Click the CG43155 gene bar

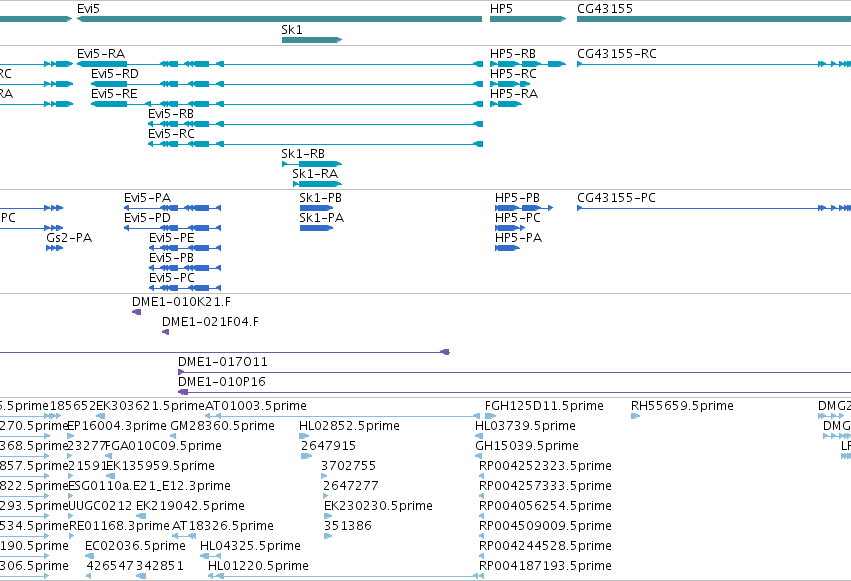click(x=714, y=19)
